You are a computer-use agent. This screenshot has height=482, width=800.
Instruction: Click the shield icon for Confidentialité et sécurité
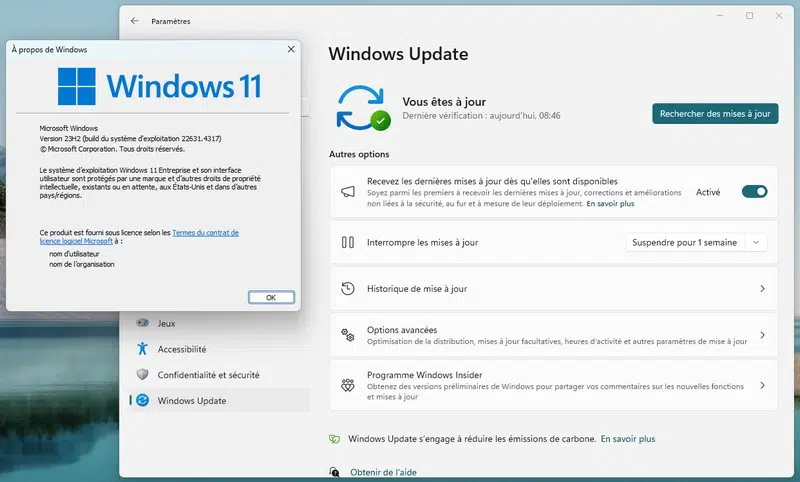[142, 375]
